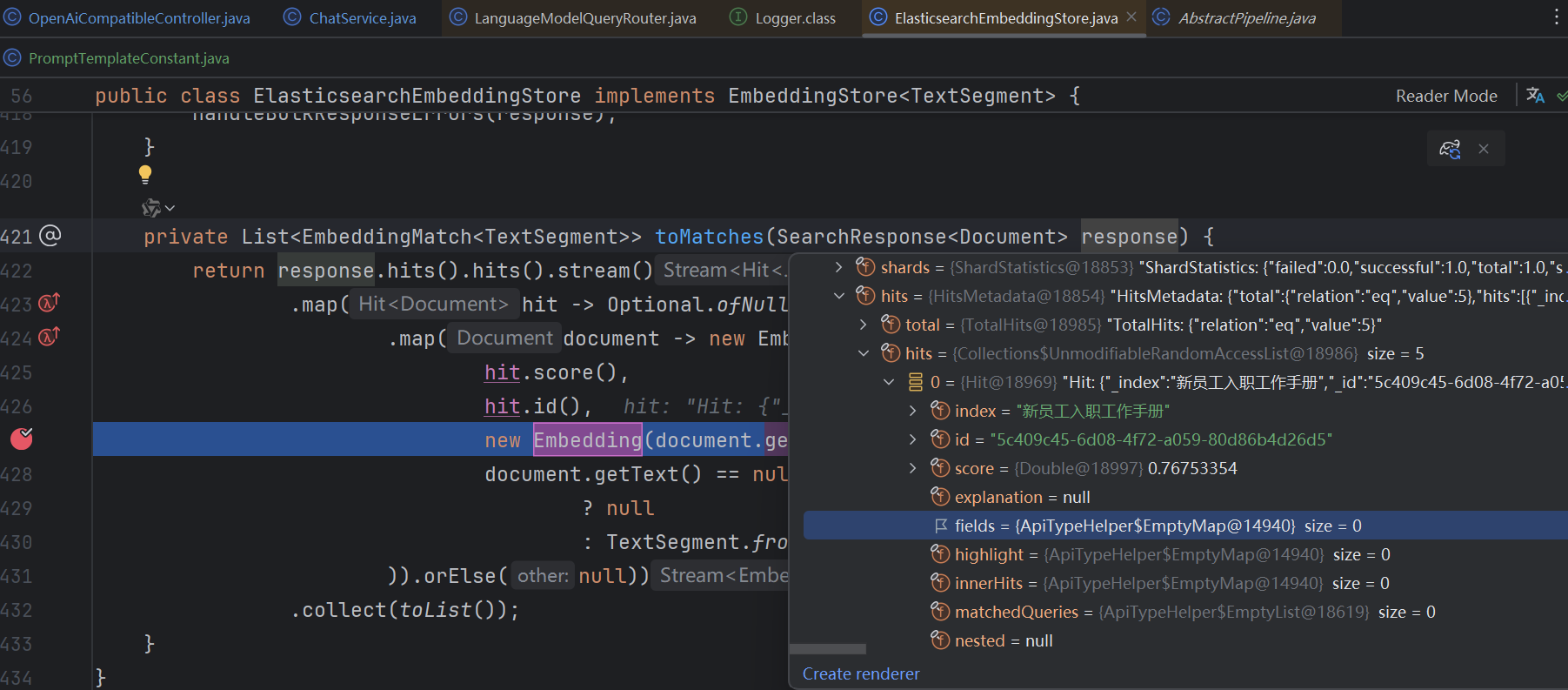Image resolution: width=1568 pixels, height=690 pixels.
Task: Toggle the breakpoint on the highlighted Embedding line
Action: [x=22, y=439]
